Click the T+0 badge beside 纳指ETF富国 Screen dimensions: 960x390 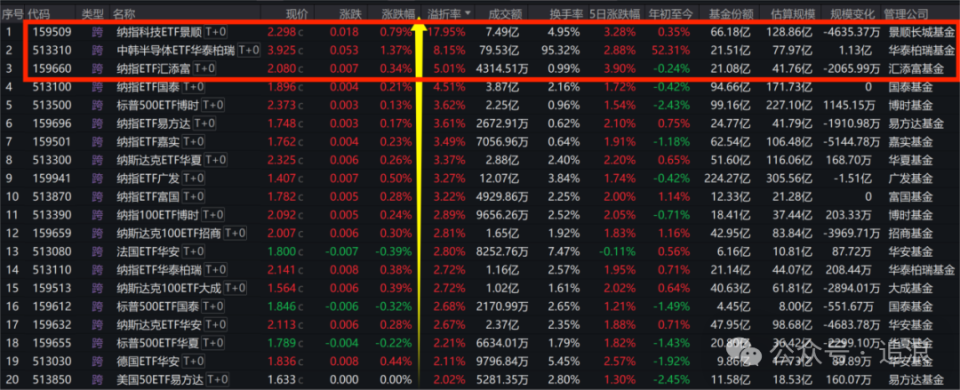click(193, 197)
